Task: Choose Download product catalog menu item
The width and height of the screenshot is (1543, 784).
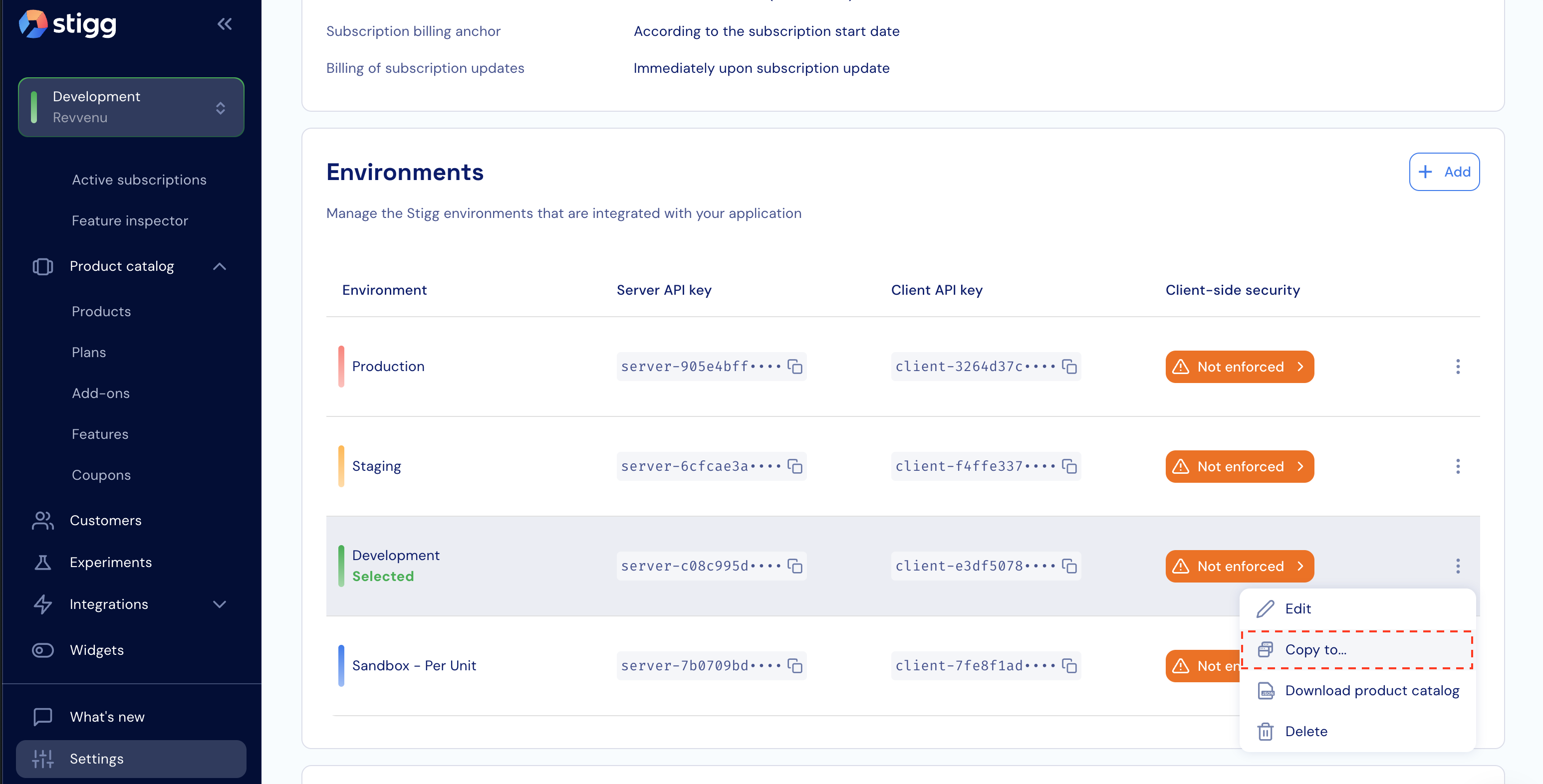Action: [x=1357, y=691]
